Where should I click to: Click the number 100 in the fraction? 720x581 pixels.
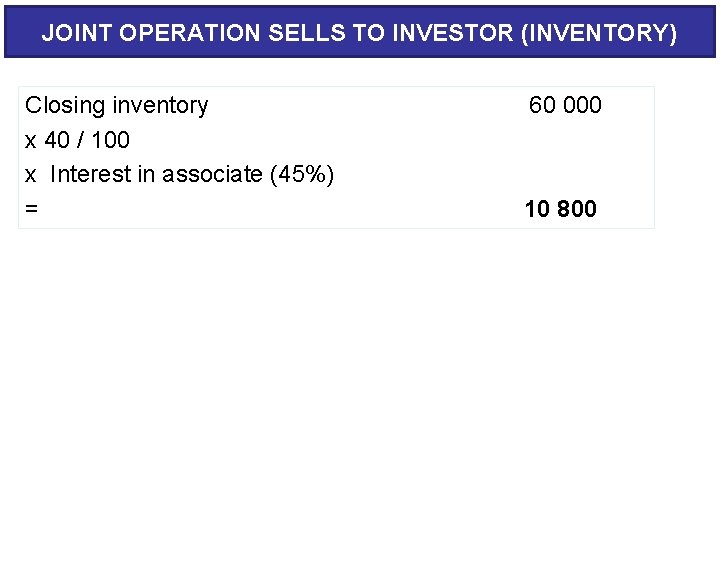(x=110, y=140)
